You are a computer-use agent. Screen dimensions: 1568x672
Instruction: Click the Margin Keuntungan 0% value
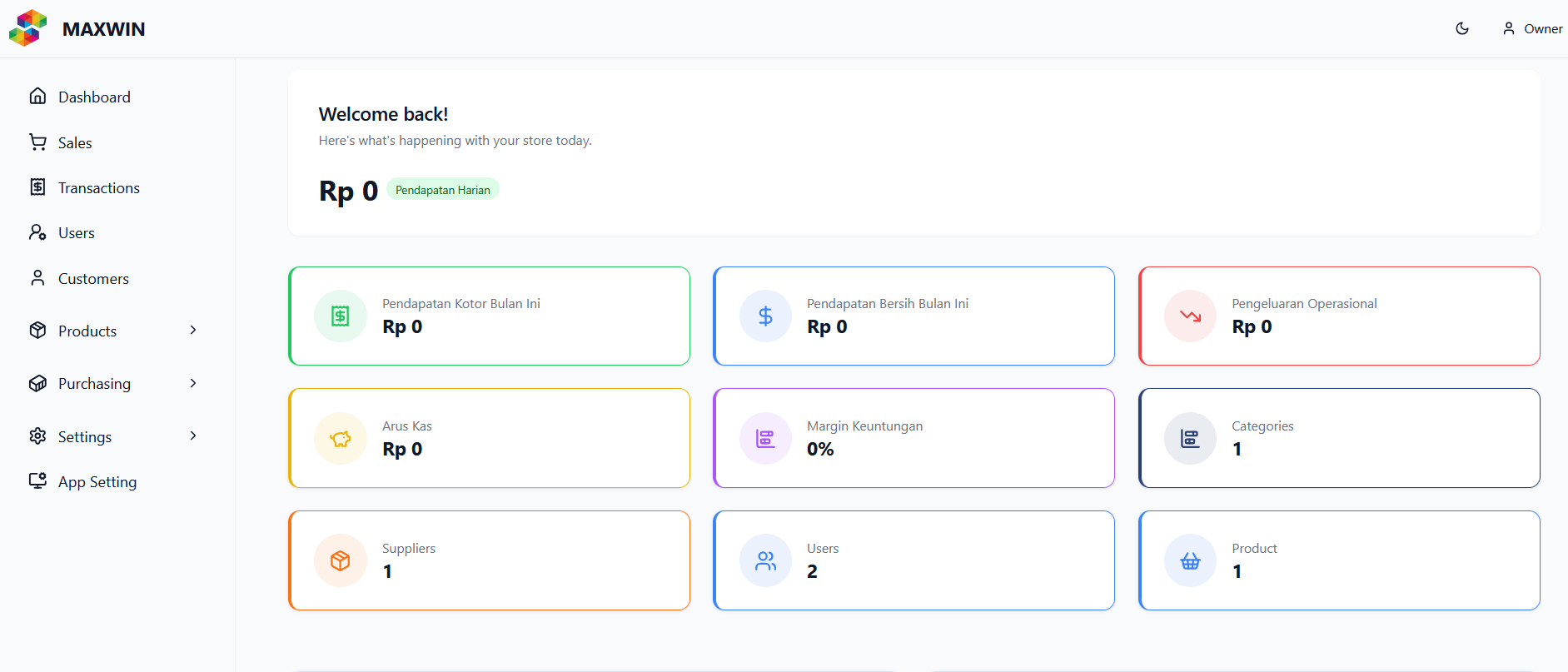[820, 450]
